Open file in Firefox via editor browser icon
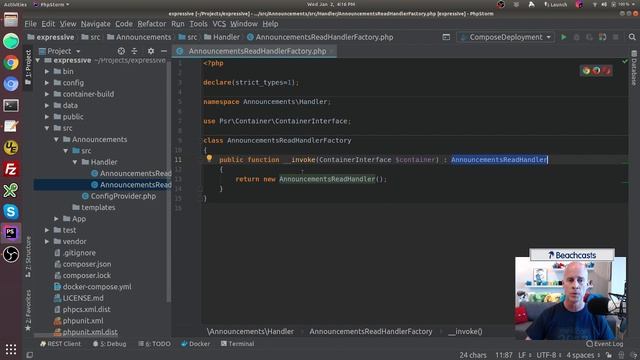 click(x=596, y=71)
